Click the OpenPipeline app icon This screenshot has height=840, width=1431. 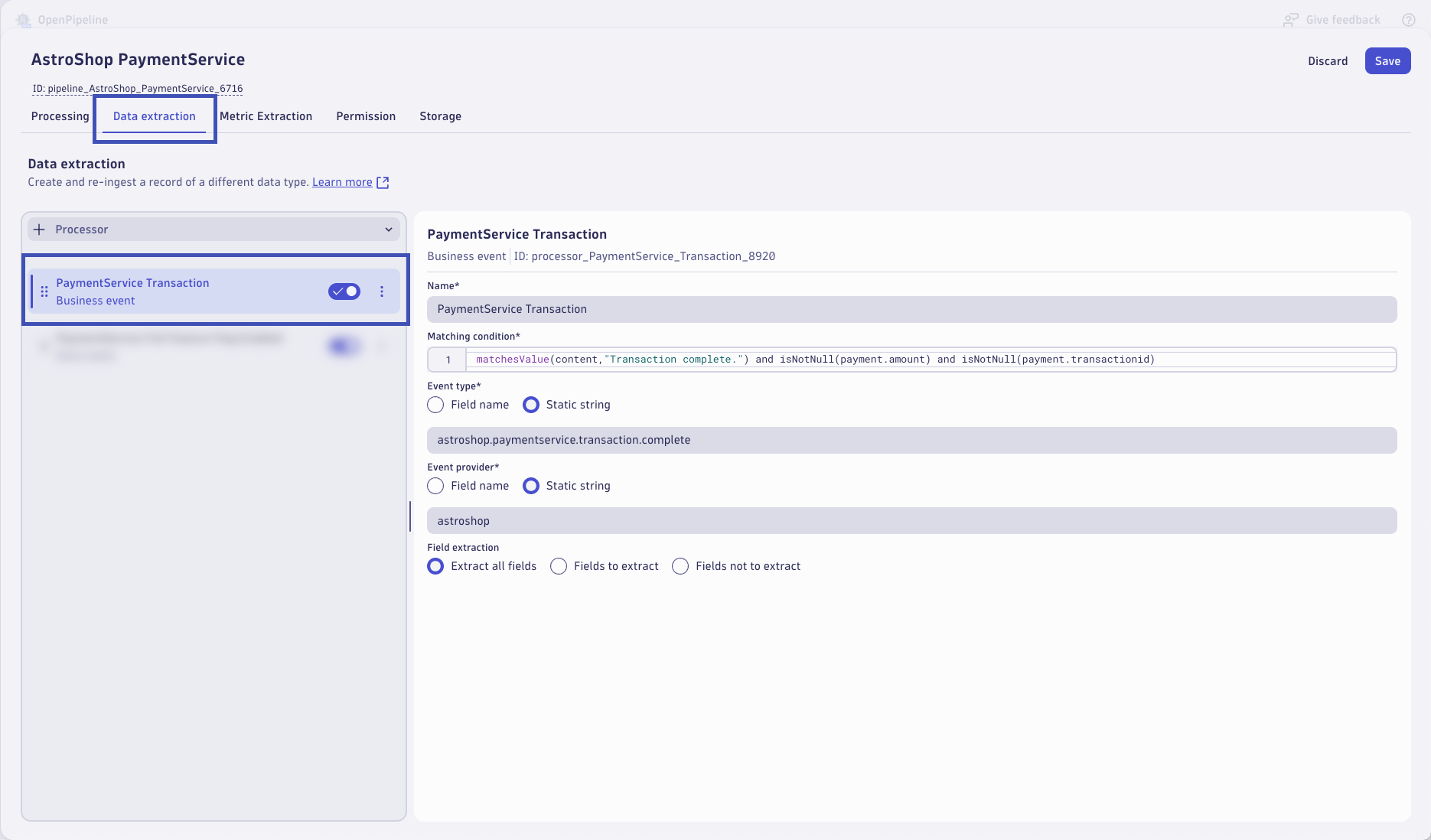tap(24, 20)
